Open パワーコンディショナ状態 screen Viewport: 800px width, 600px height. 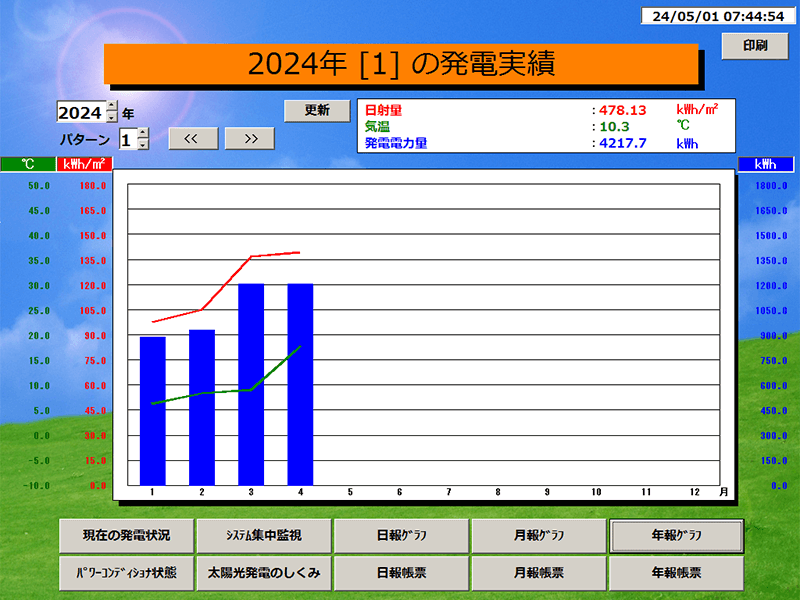click(x=127, y=573)
